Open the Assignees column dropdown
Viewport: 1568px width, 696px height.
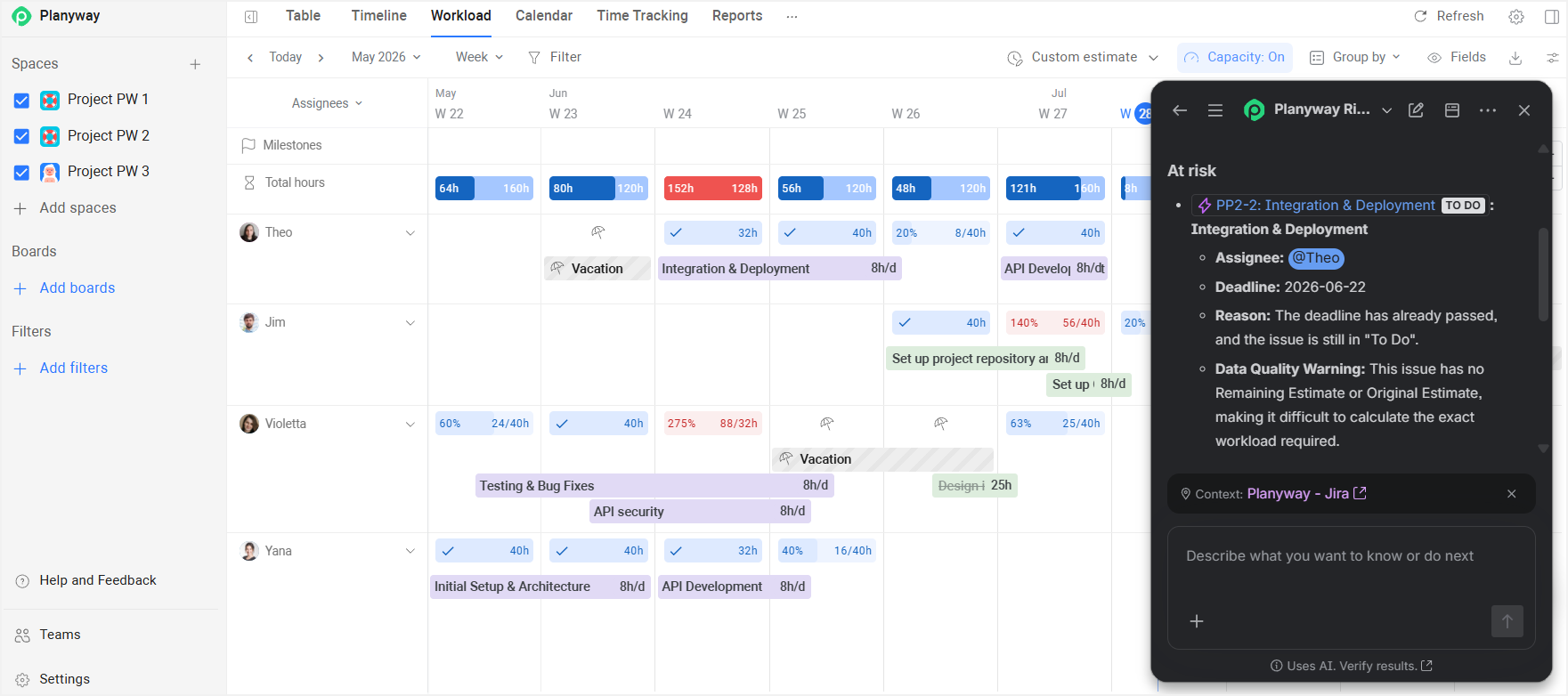[327, 103]
